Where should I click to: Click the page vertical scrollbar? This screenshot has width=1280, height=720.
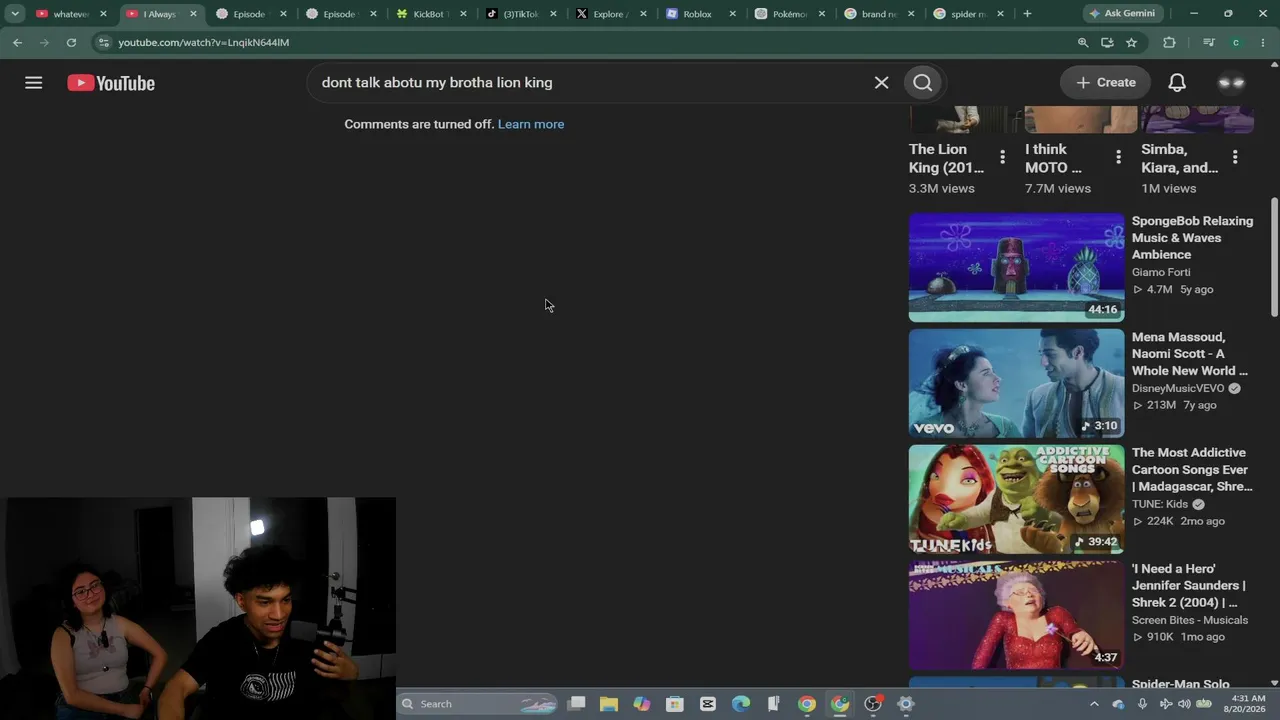click(x=1274, y=257)
